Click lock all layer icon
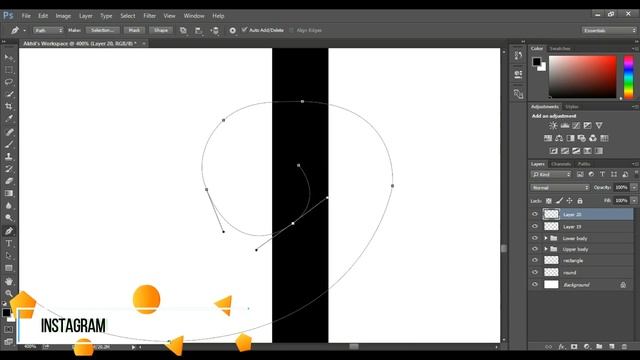 pos(580,200)
